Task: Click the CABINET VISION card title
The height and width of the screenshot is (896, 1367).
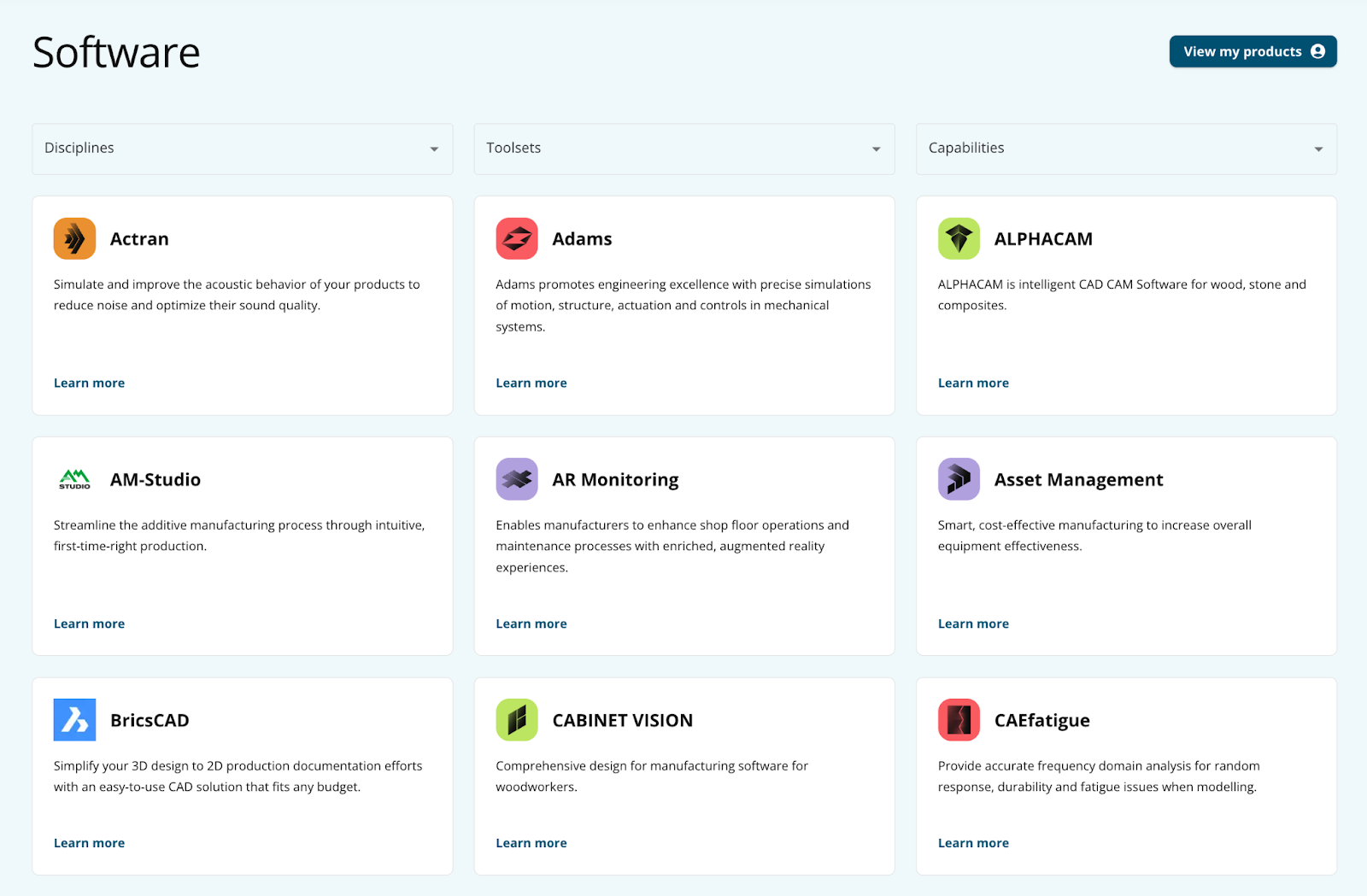Action: point(622,721)
